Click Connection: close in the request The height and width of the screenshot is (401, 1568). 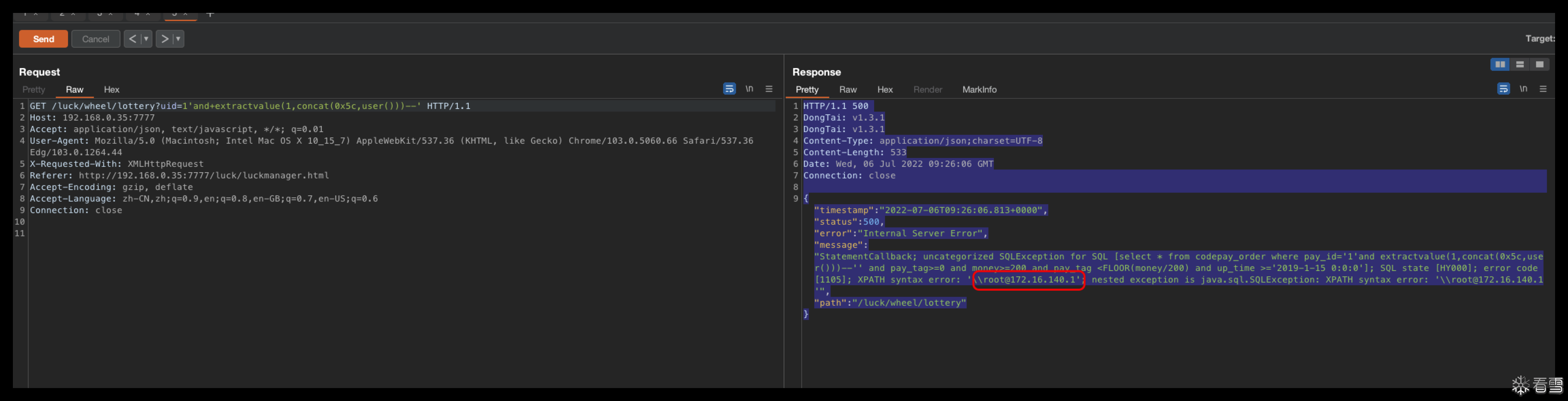click(x=76, y=210)
